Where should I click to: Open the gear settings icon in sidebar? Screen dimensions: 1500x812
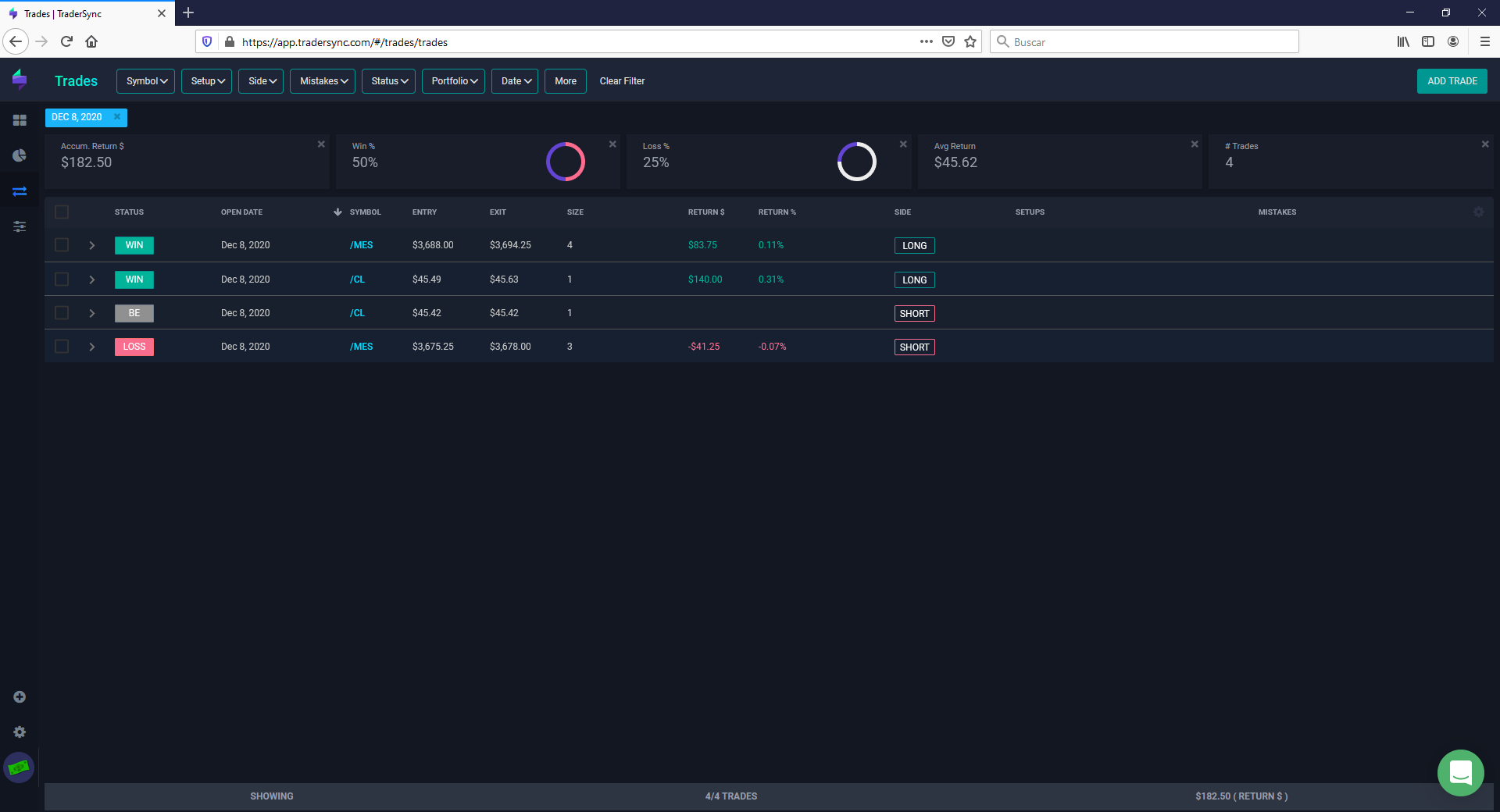[x=20, y=732]
